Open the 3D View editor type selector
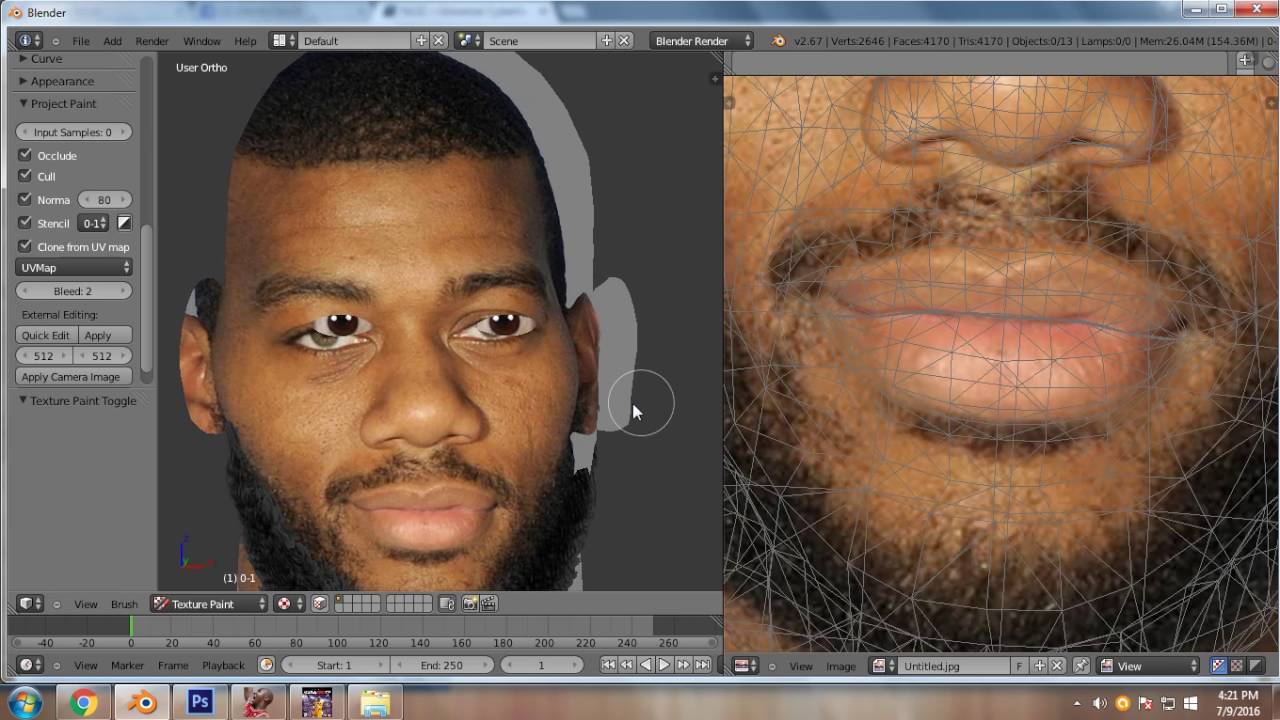 coord(30,604)
